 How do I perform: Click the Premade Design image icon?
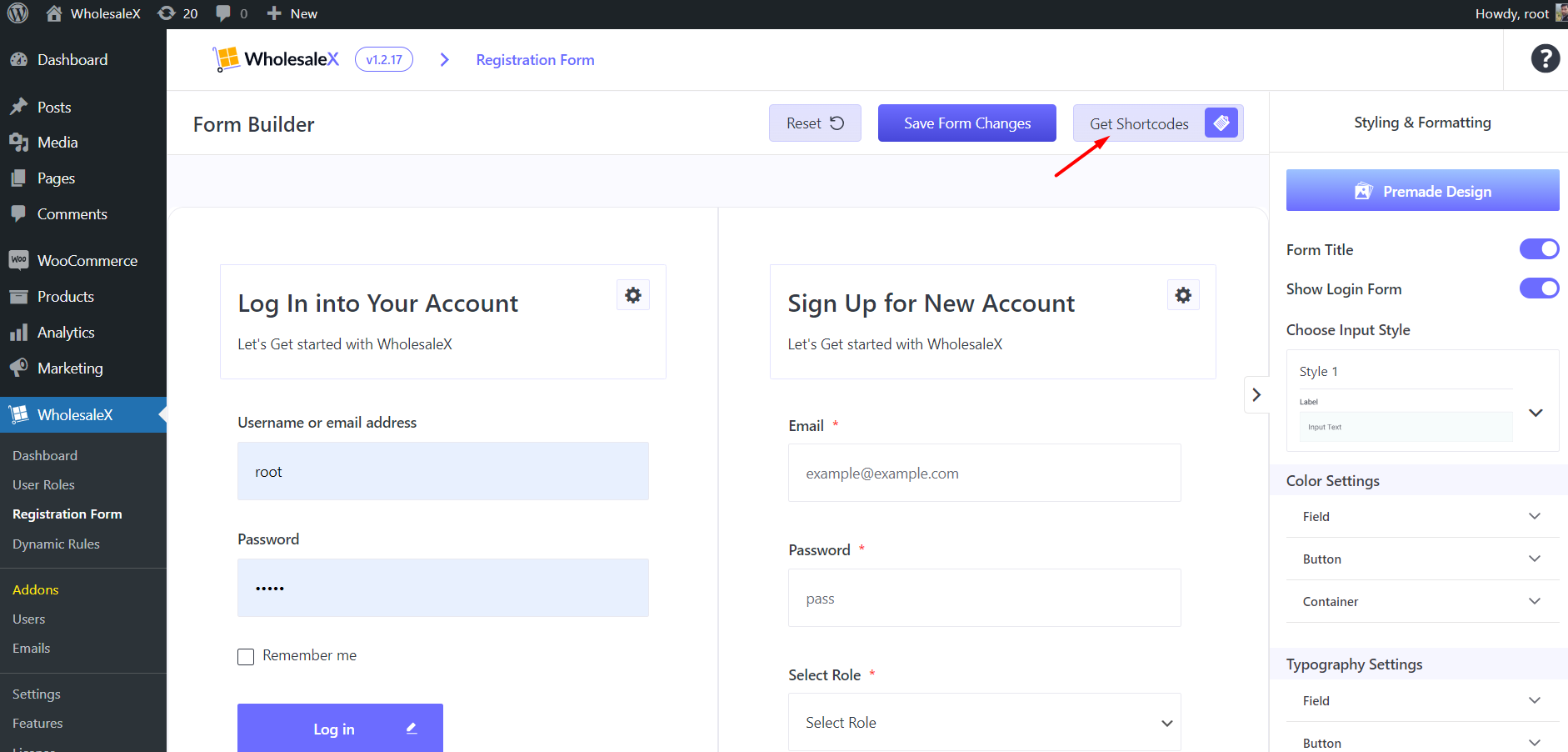1363,191
